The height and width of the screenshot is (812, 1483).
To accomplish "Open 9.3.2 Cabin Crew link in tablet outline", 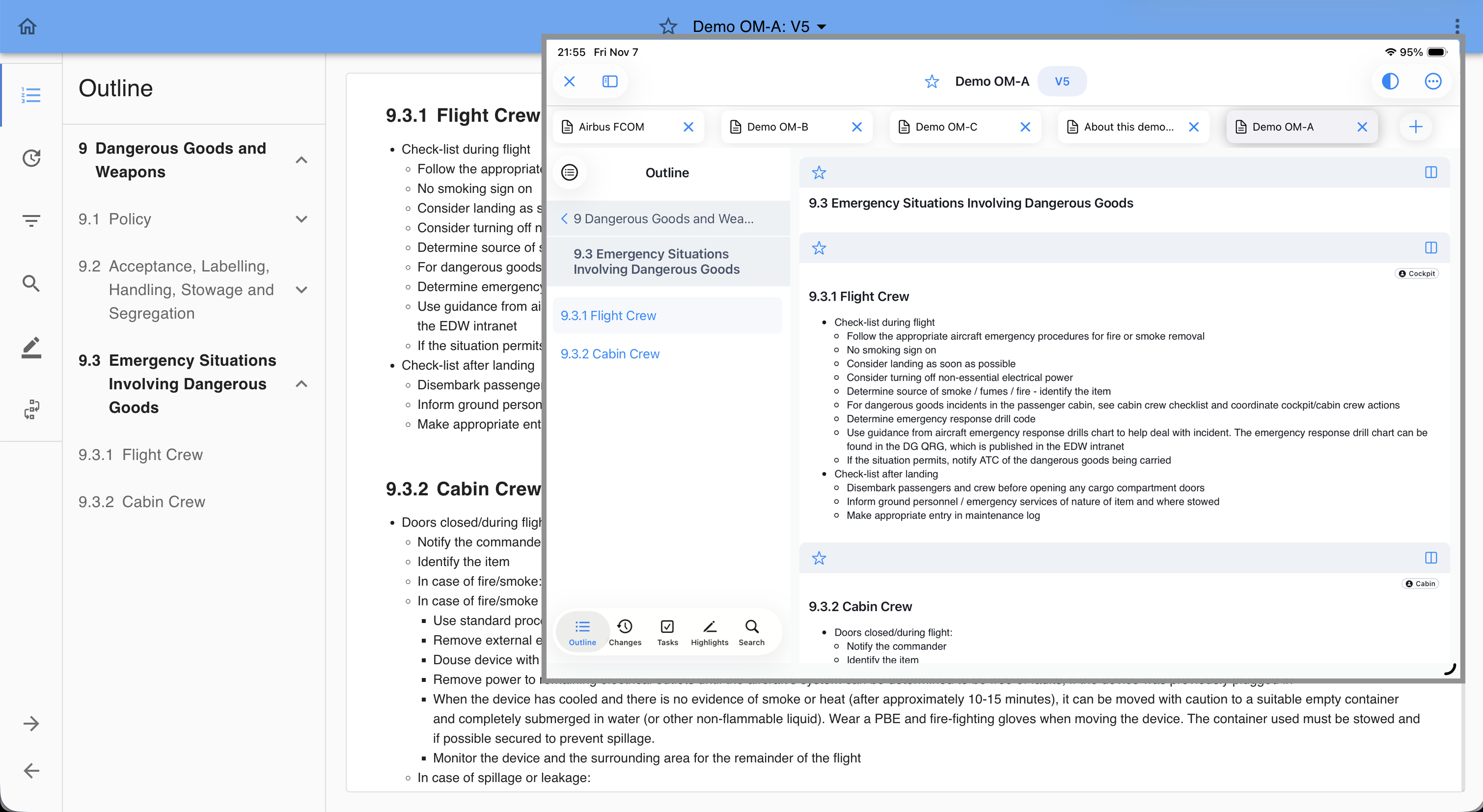I will pos(610,353).
